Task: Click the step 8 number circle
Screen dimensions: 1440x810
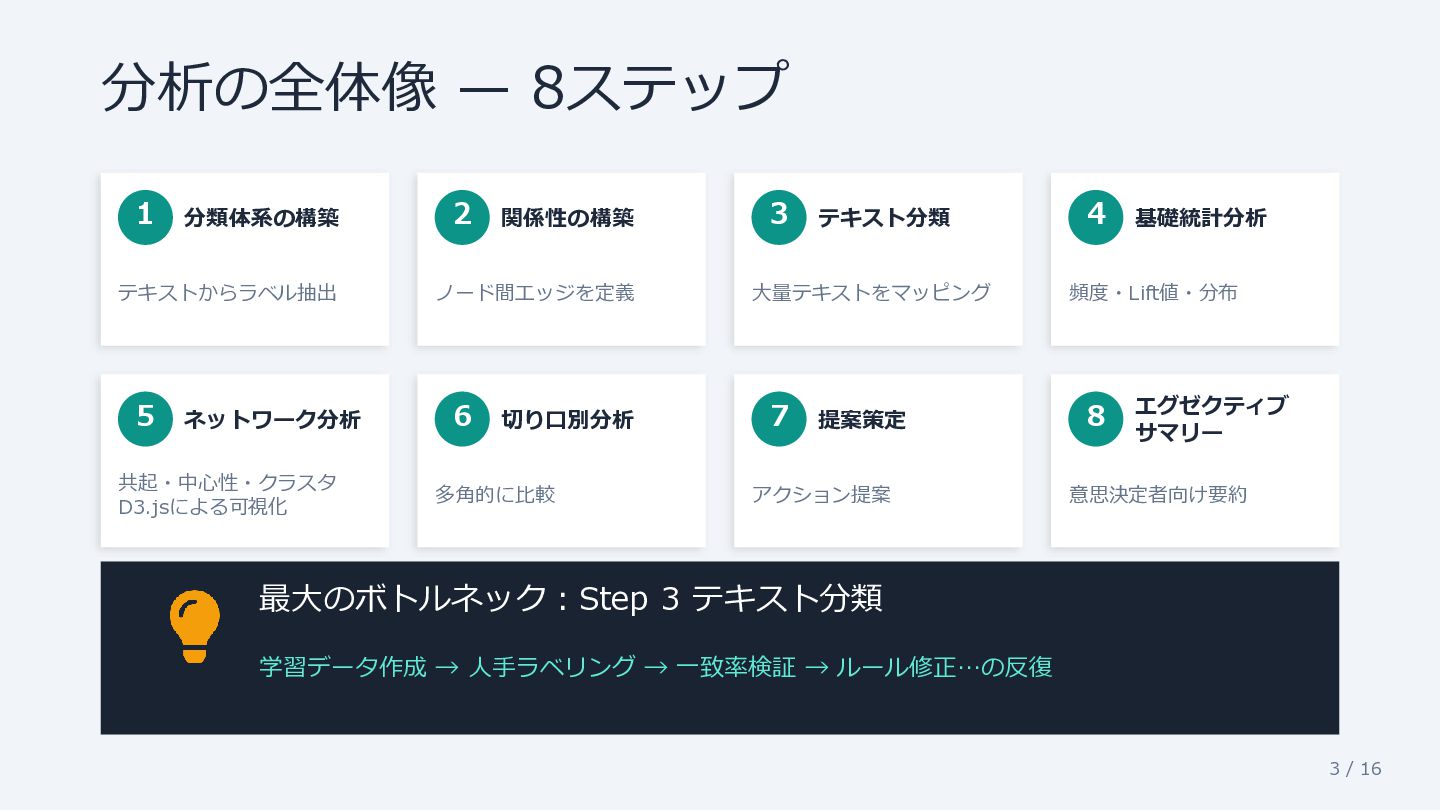Action: (1096, 418)
